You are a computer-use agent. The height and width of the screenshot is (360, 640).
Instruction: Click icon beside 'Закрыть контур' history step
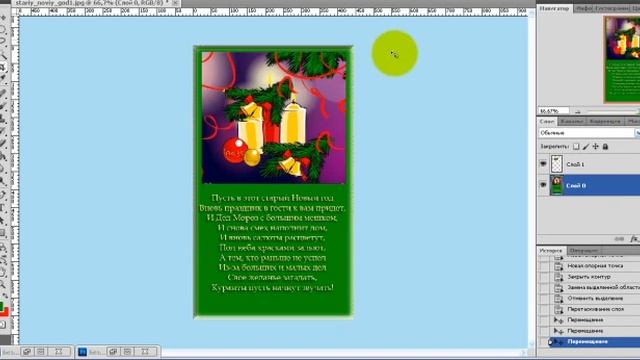[x=559, y=277]
